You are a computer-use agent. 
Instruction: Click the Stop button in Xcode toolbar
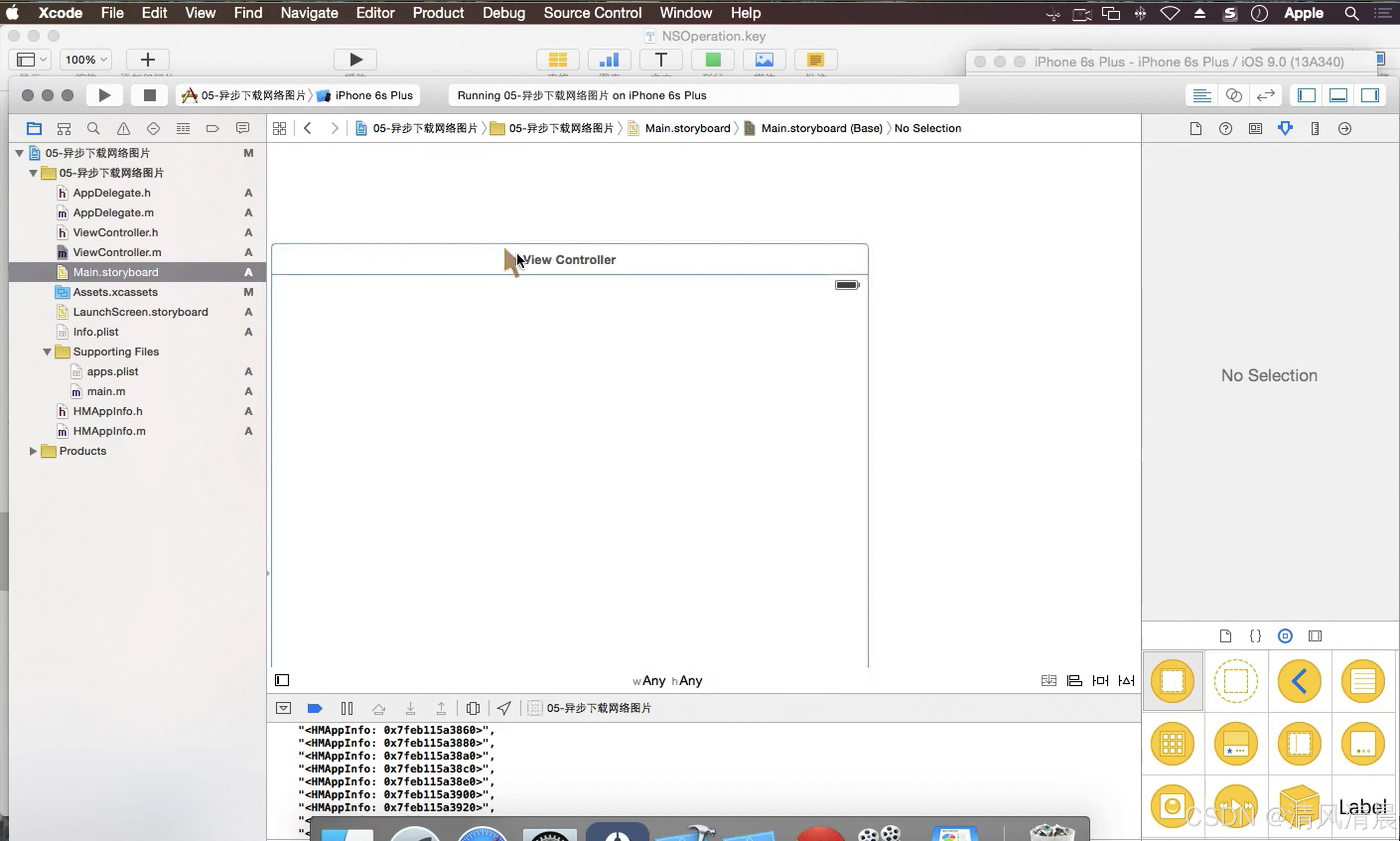point(149,95)
